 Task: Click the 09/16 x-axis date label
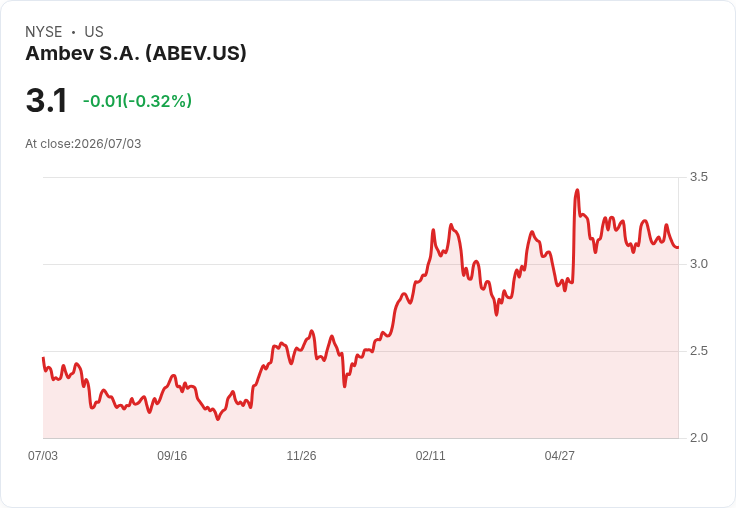(172, 456)
